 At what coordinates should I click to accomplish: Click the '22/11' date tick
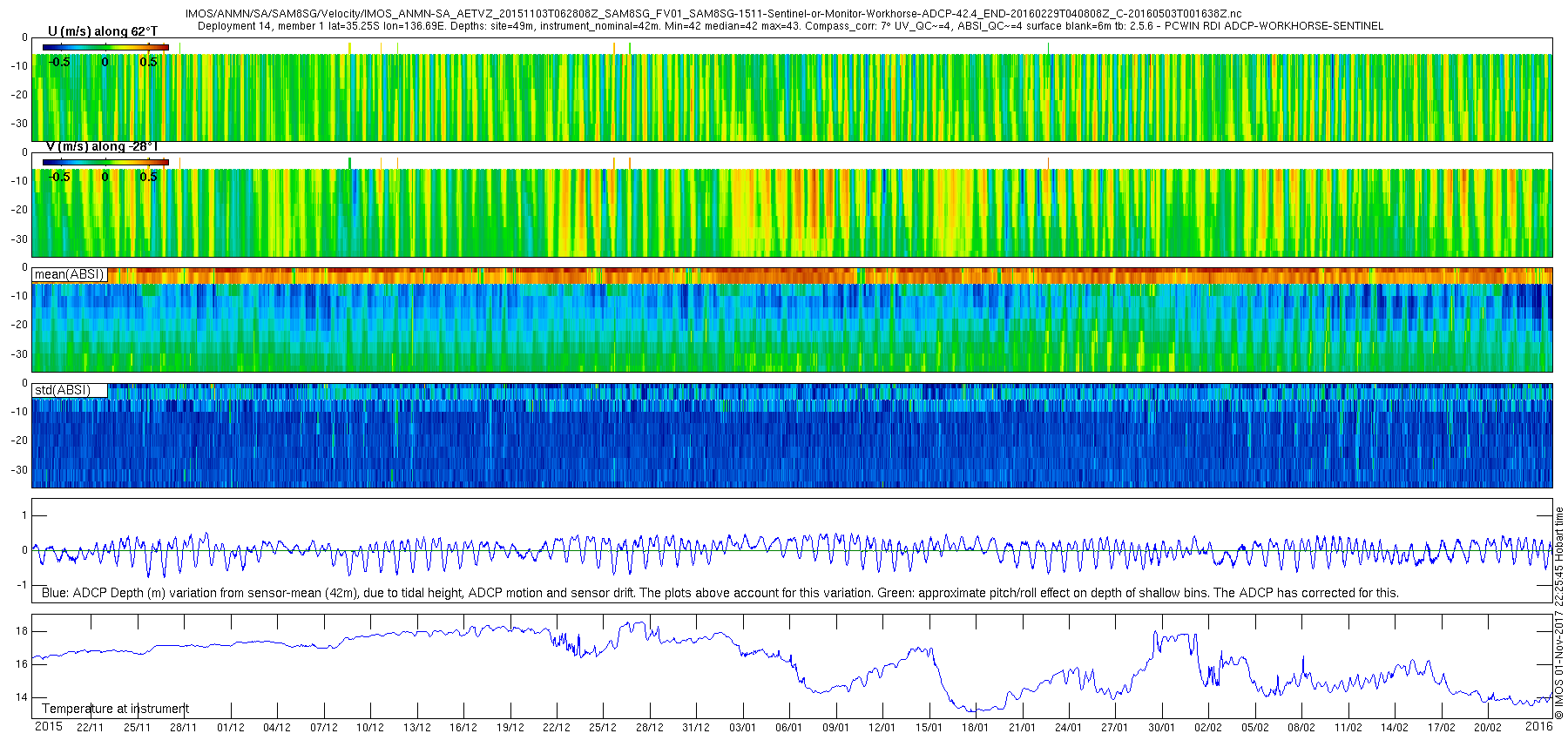[91, 728]
